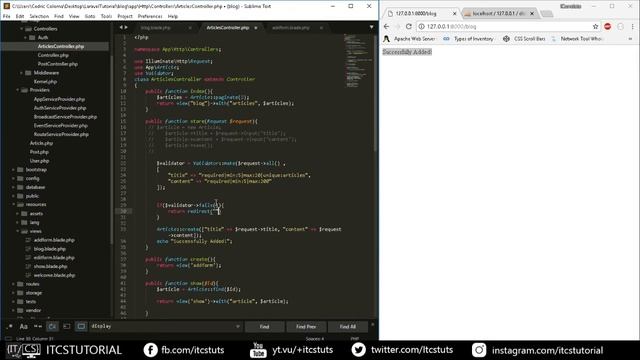Click Chrome back arrow
Image resolution: width=640 pixels, height=360 pixels.
pyautogui.click(x=387, y=27)
